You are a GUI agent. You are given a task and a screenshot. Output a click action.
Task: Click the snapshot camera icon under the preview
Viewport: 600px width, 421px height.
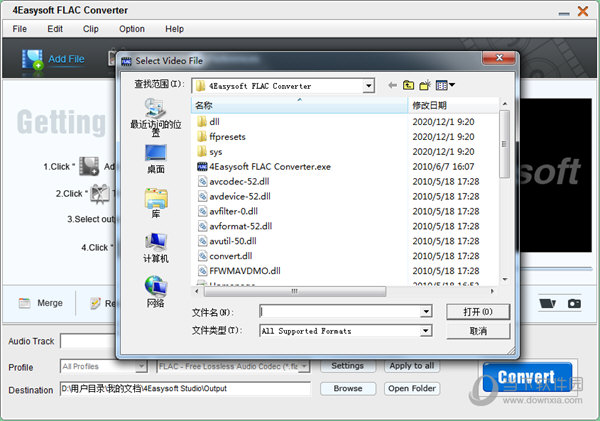pos(574,304)
